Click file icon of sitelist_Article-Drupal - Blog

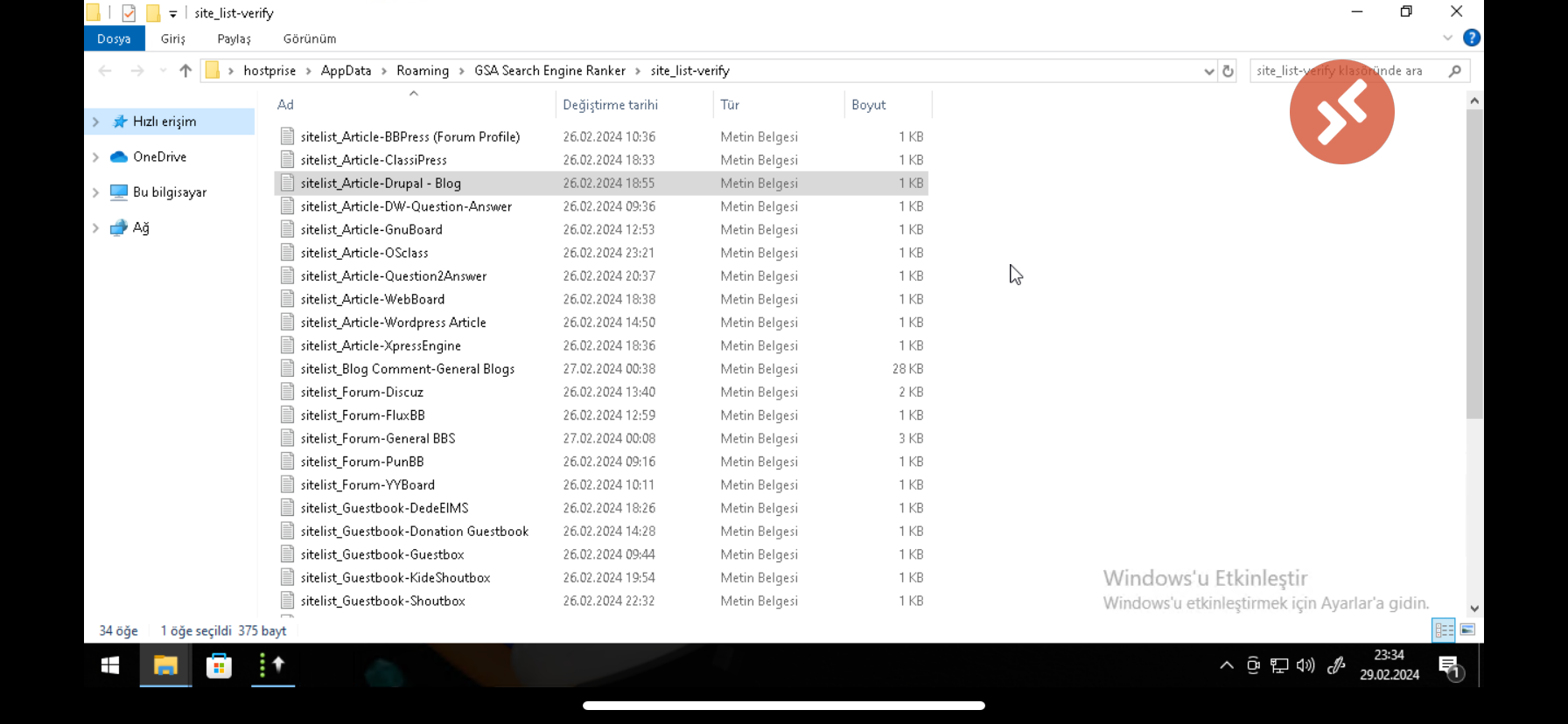click(287, 183)
